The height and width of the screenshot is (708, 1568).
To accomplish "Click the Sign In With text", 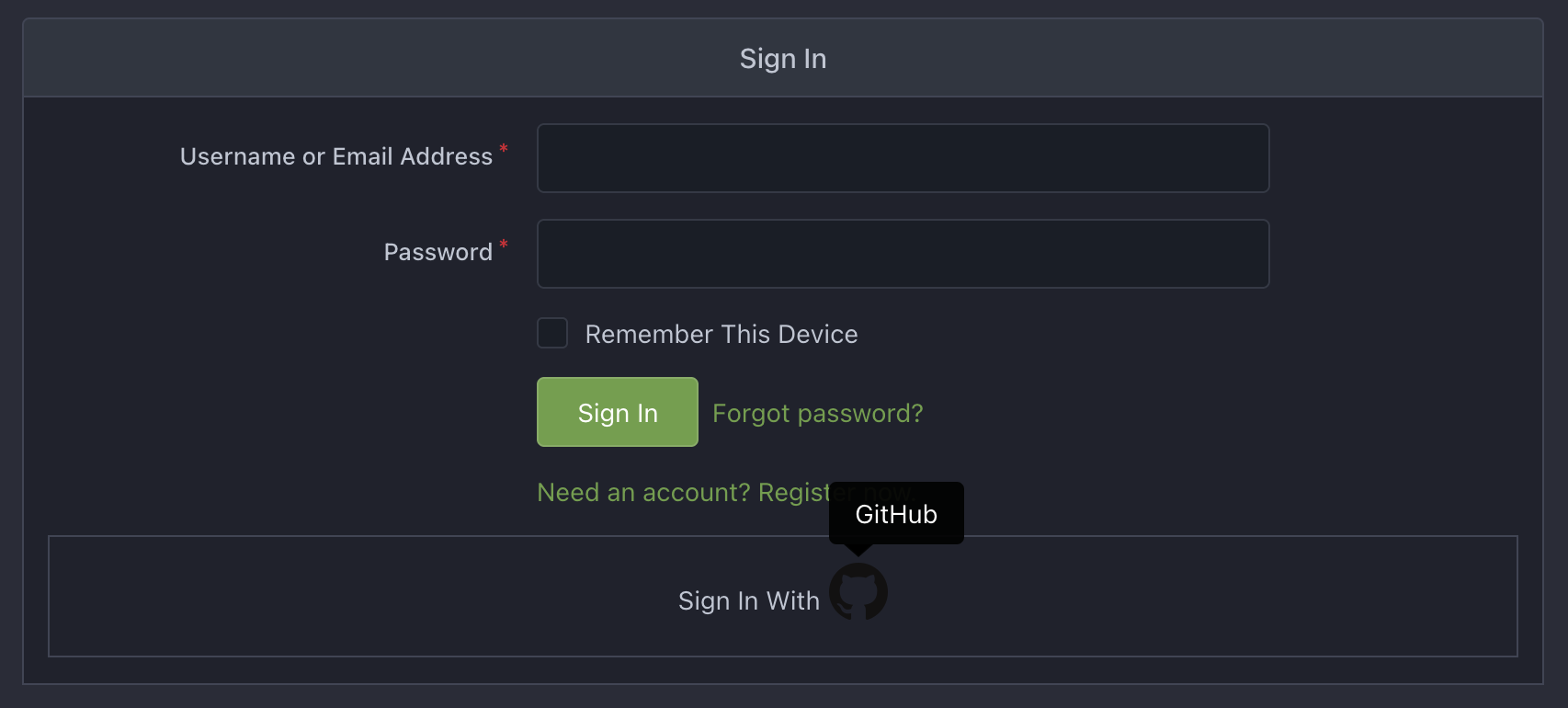I will pos(748,601).
